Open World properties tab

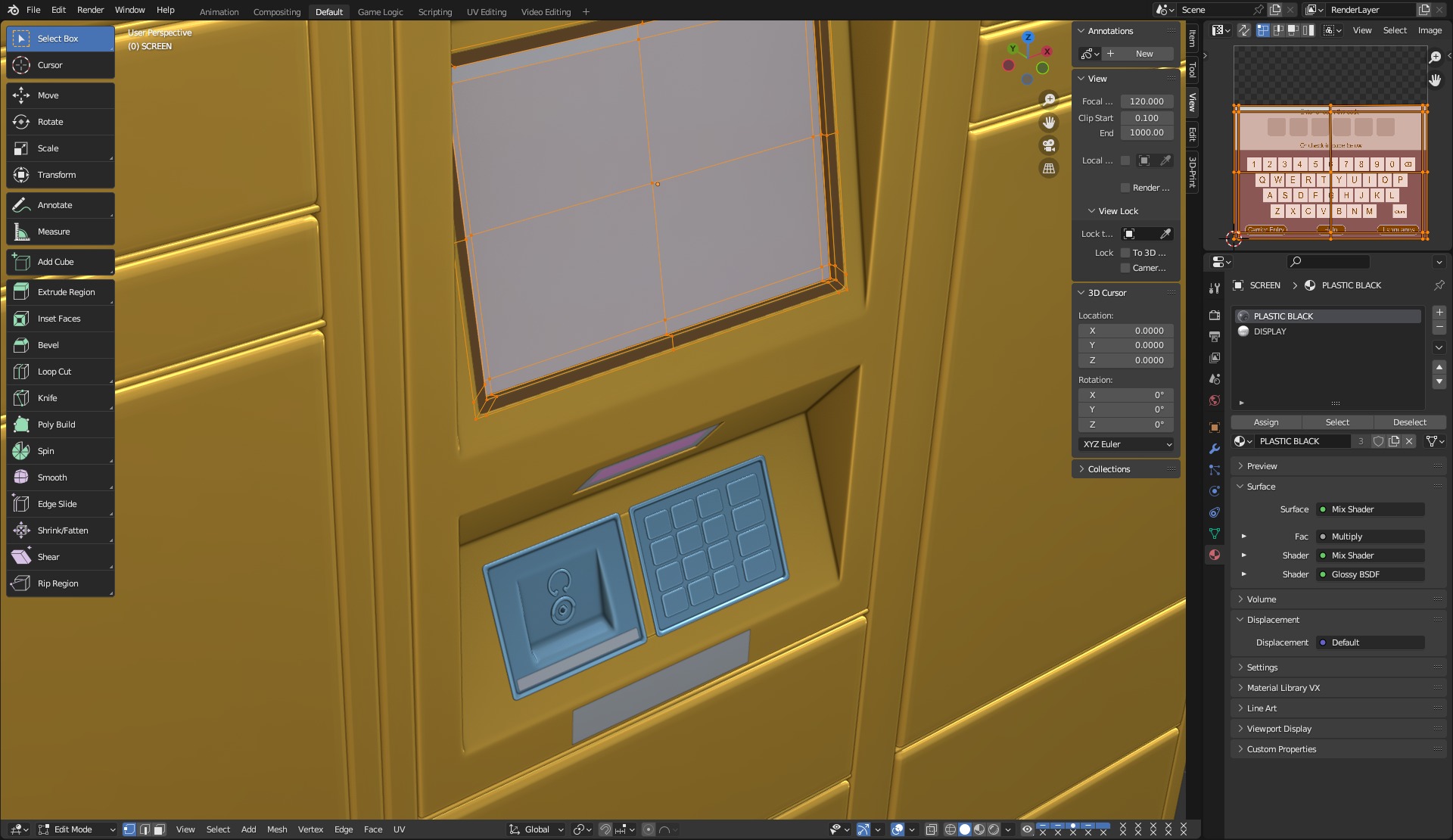pyautogui.click(x=1215, y=400)
